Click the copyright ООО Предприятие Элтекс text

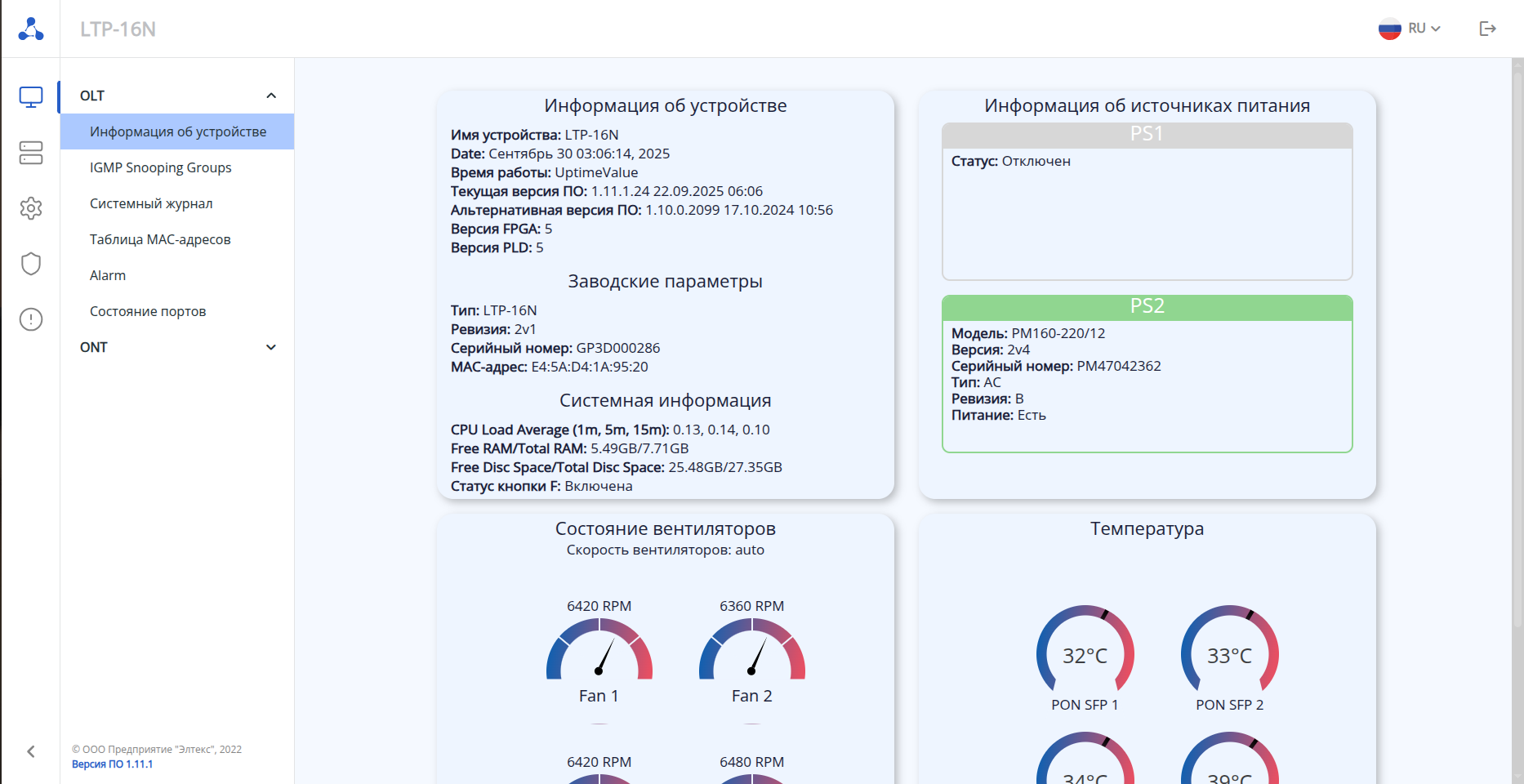point(157,750)
